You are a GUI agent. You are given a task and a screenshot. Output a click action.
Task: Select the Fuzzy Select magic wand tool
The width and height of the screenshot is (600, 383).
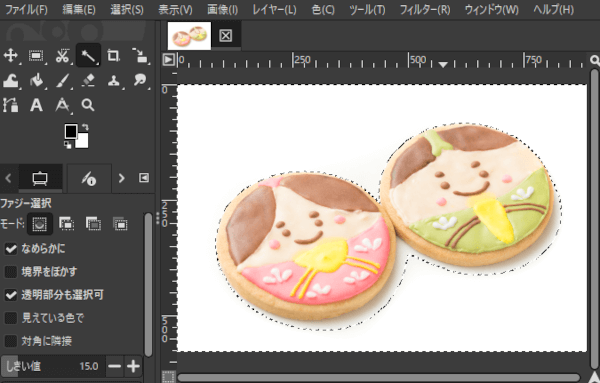click(x=88, y=56)
